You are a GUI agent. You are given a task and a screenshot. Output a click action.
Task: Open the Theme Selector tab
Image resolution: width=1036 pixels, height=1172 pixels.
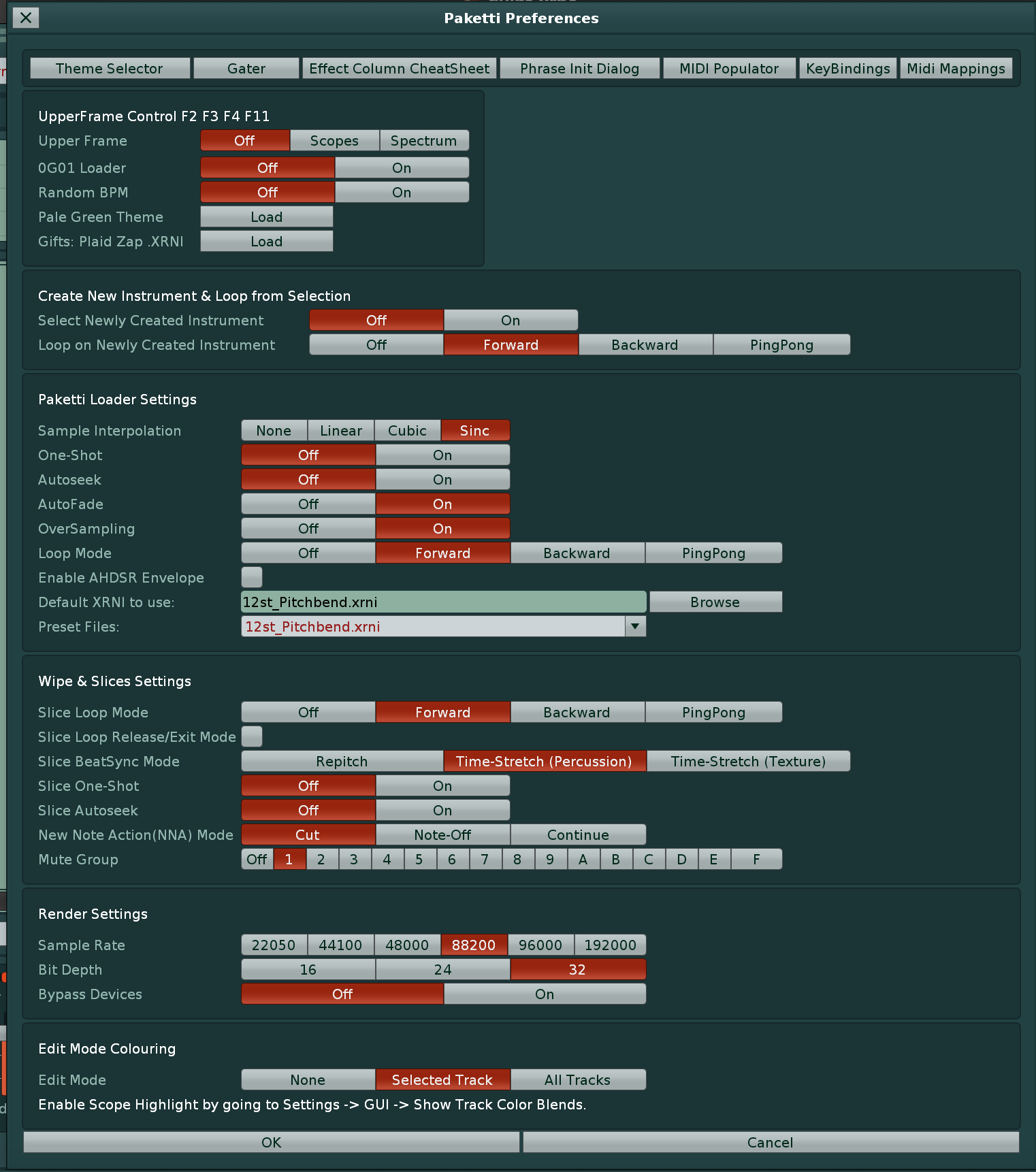pyautogui.click(x=110, y=68)
